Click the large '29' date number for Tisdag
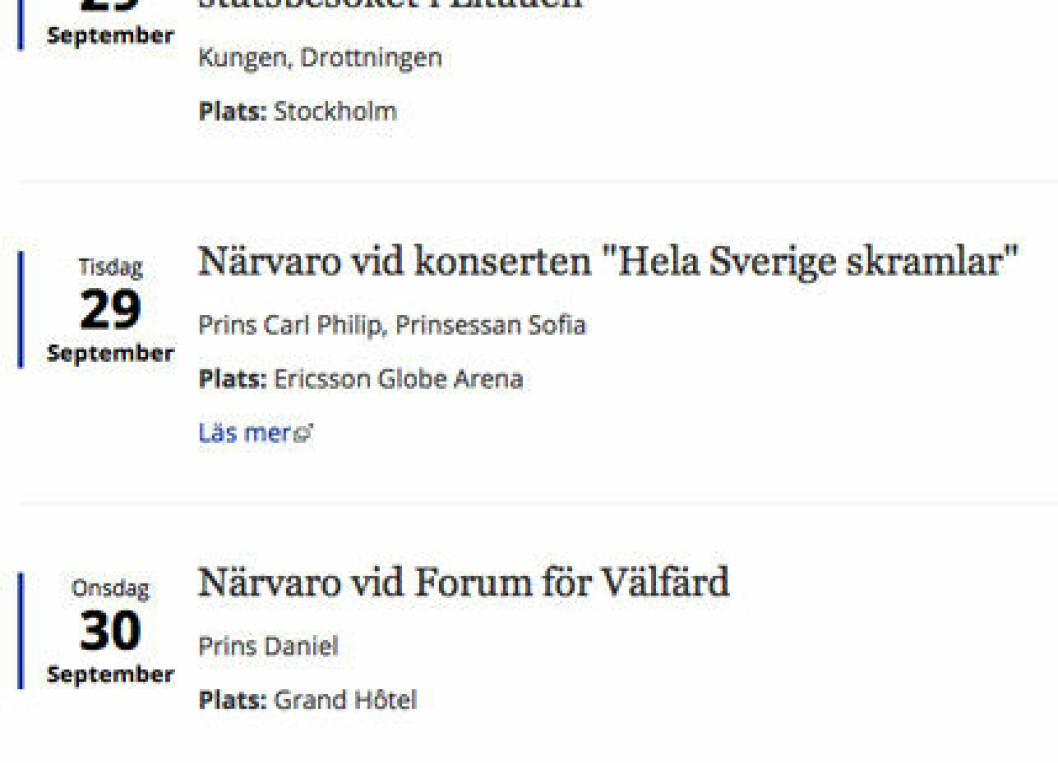The height and width of the screenshot is (763, 1058). [111, 310]
